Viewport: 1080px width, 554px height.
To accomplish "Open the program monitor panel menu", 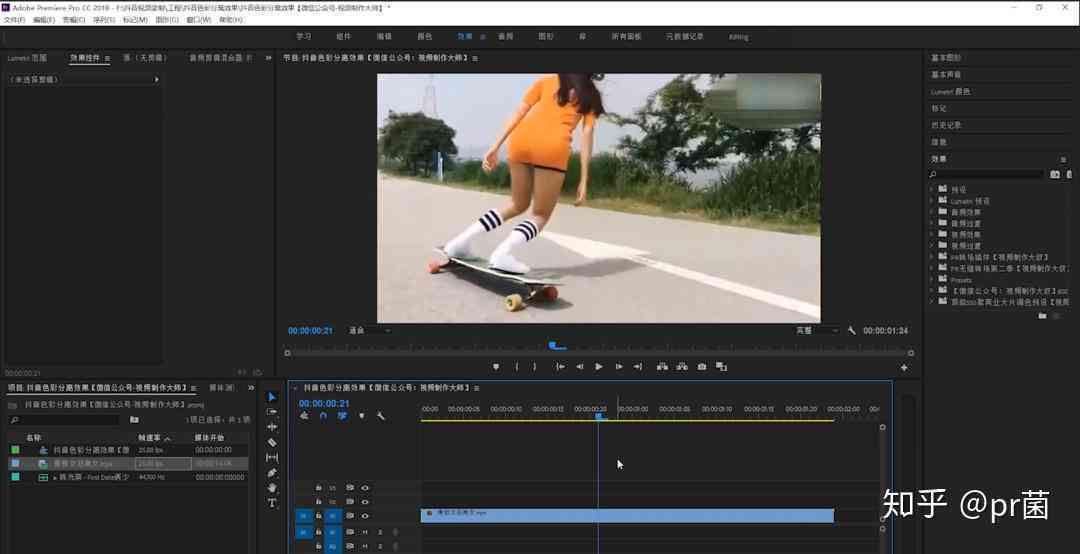I will 475,59.
